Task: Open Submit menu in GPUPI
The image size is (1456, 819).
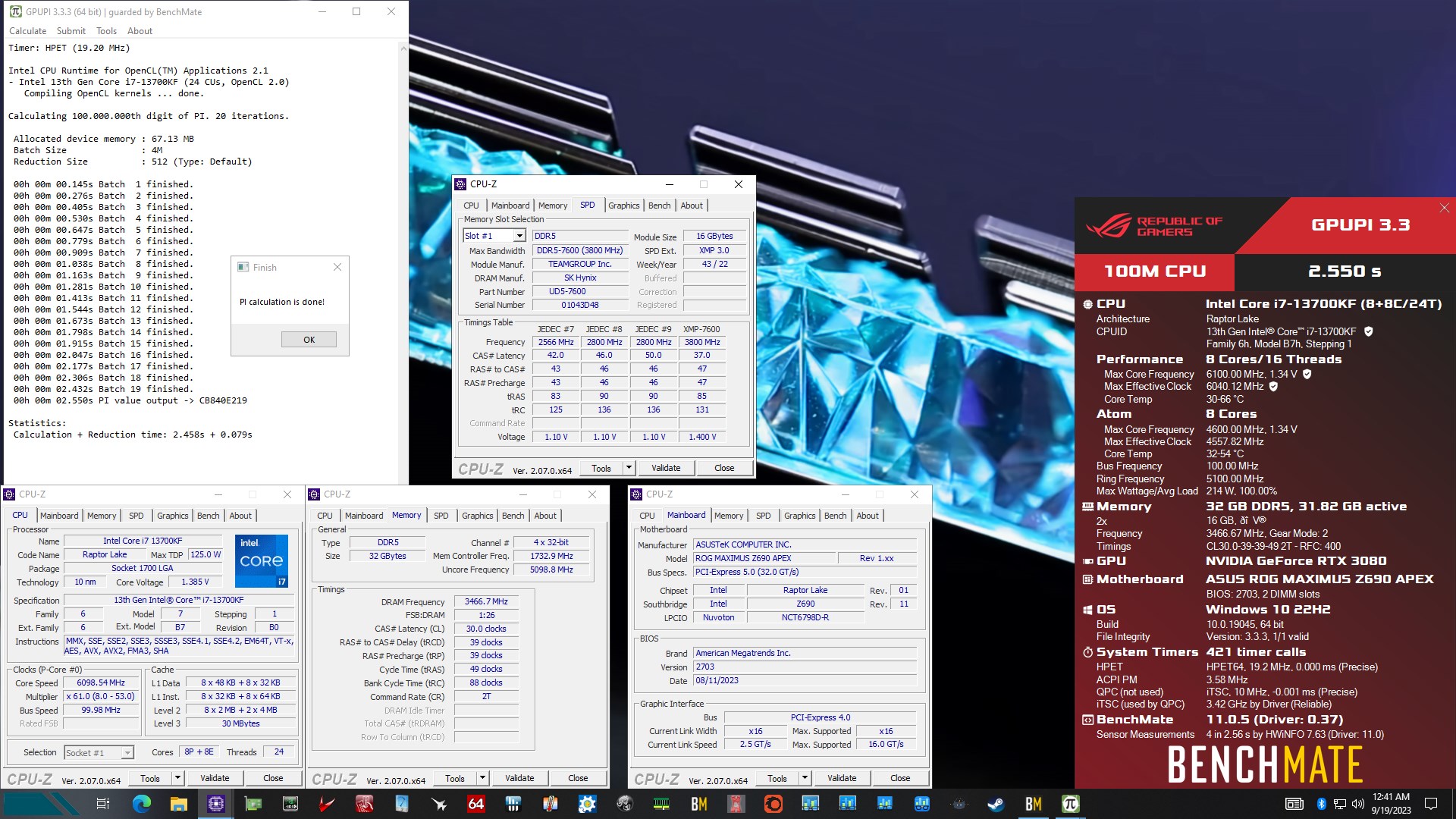Action: coord(71,31)
